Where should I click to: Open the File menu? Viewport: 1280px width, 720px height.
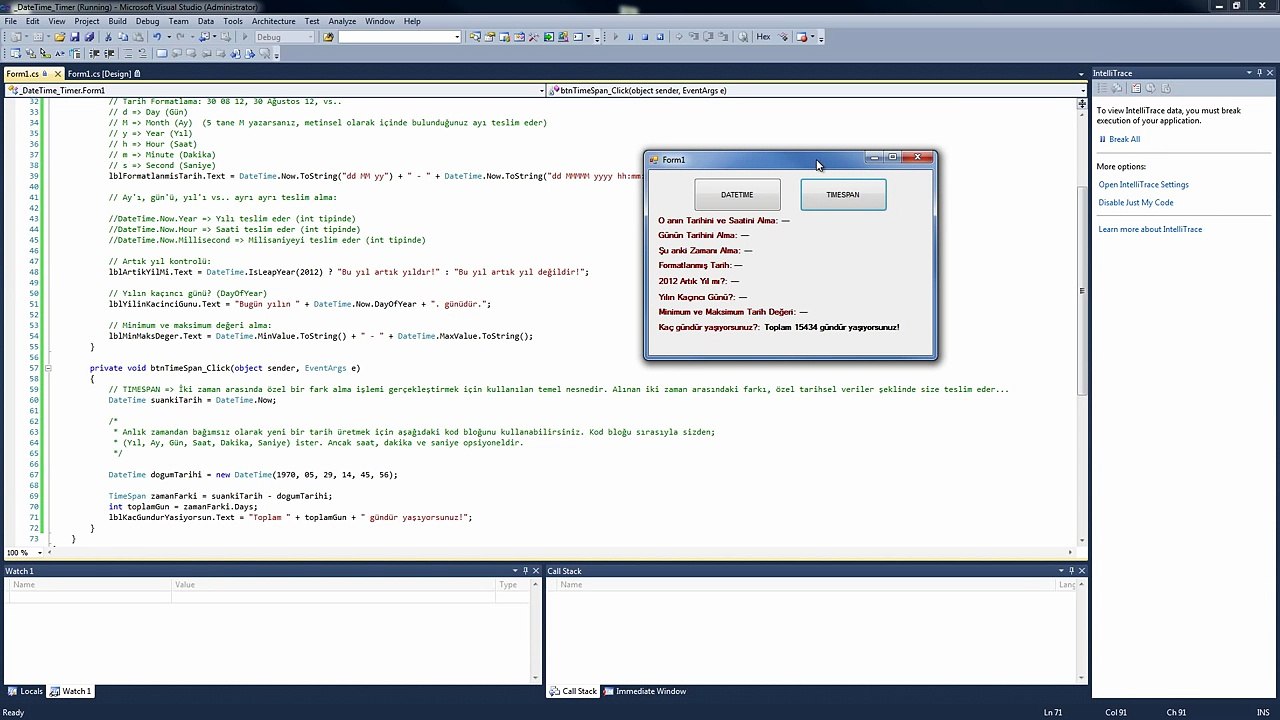(10, 21)
